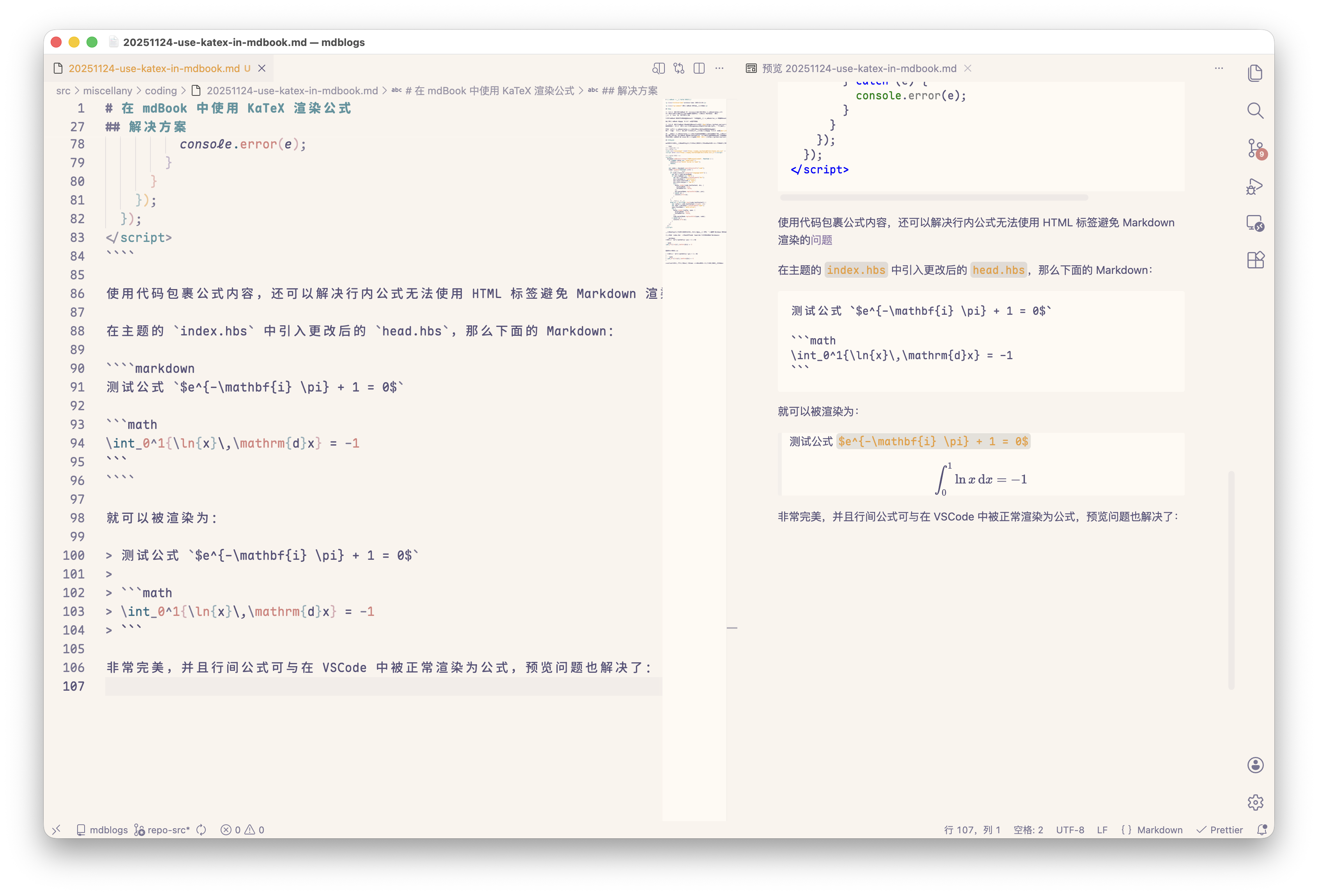Open Search in the activity bar
Image resolution: width=1318 pixels, height=896 pixels.
[1255, 111]
